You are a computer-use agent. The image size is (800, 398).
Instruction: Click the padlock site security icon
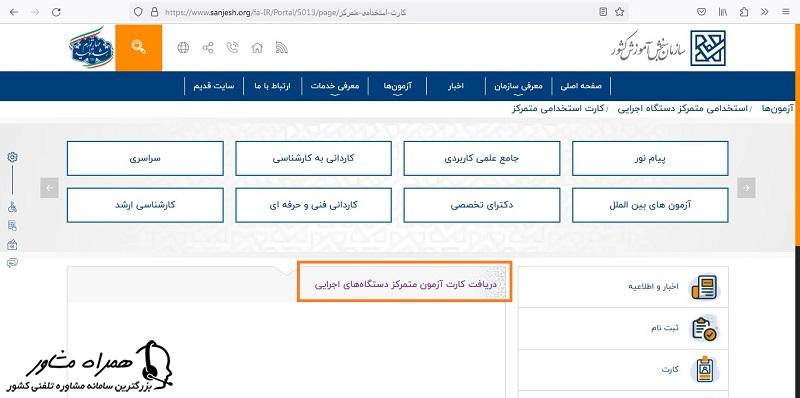click(x=155, y=12)
